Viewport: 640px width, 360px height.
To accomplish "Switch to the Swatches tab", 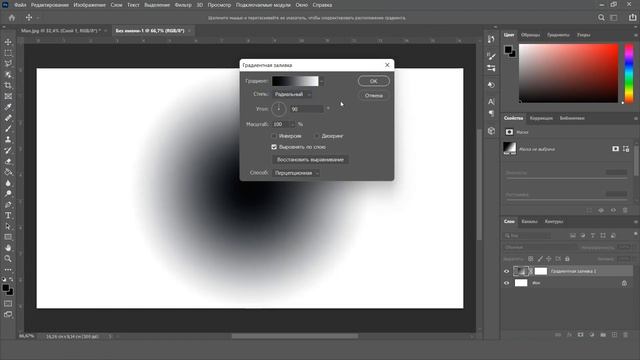I will [x=530, y=35].
